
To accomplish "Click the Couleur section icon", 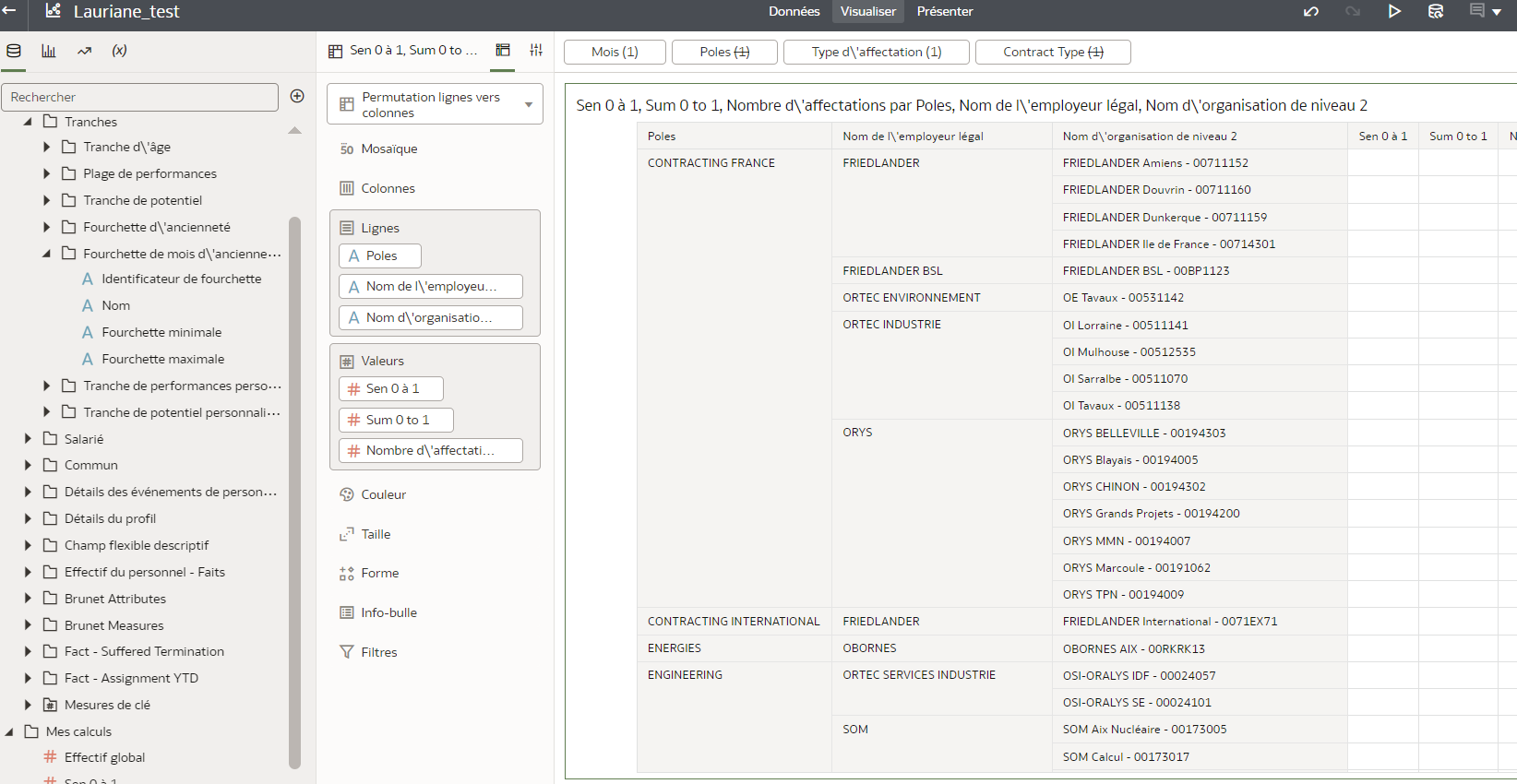I will coord(347,494).
